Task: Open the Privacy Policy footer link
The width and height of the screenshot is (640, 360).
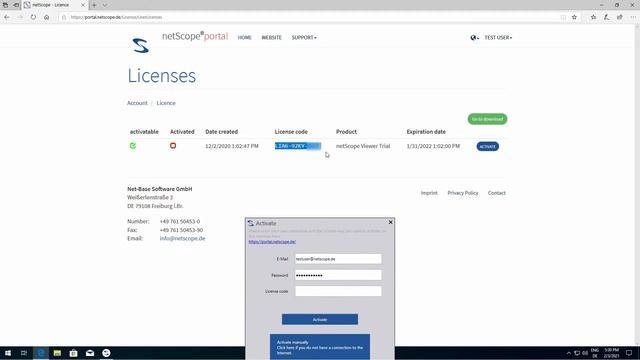Action: tap(462, 193)
